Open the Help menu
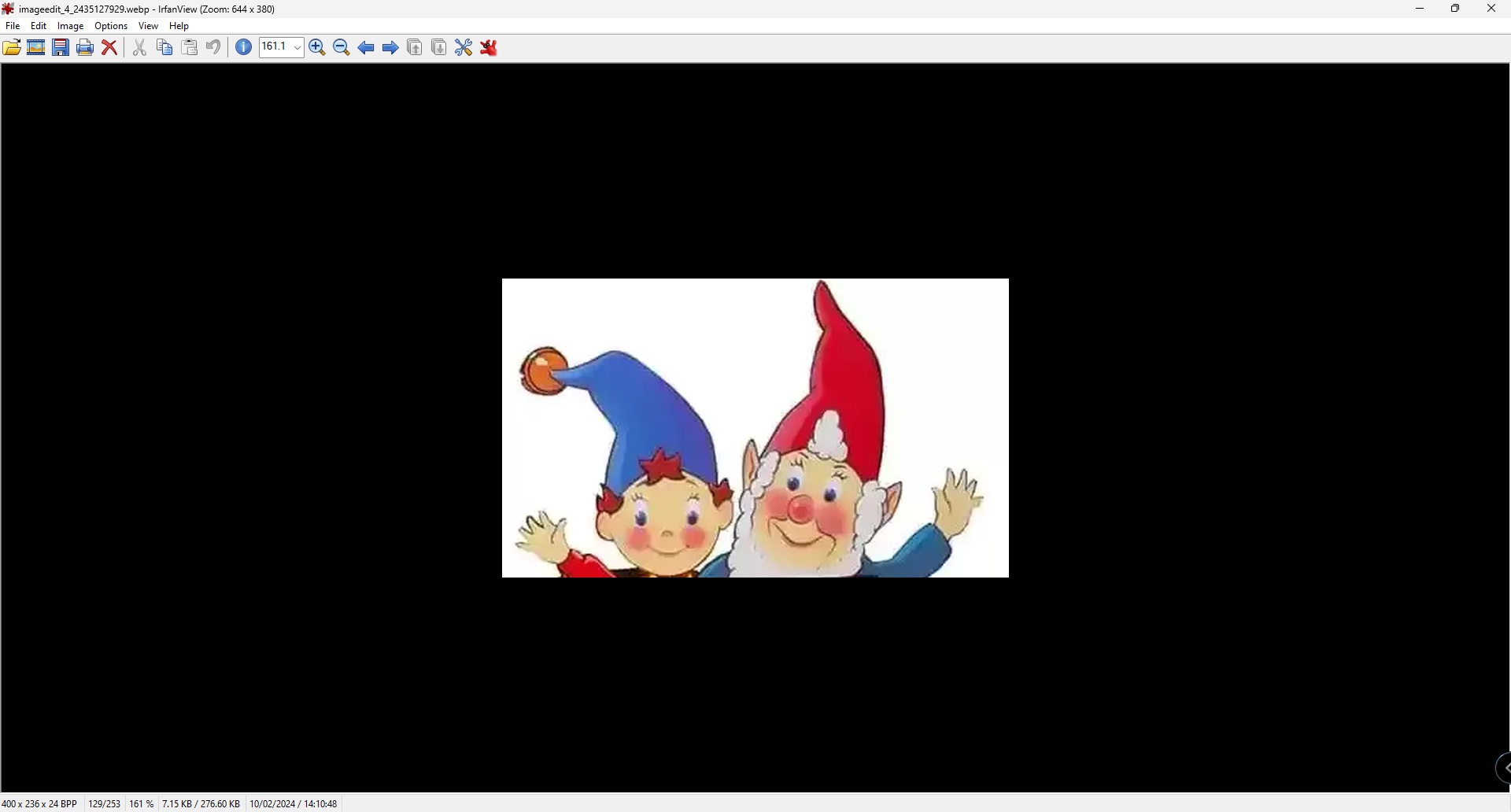This screenshot has width=1511, height=812. pyautogui.click(x=179, y=26)
